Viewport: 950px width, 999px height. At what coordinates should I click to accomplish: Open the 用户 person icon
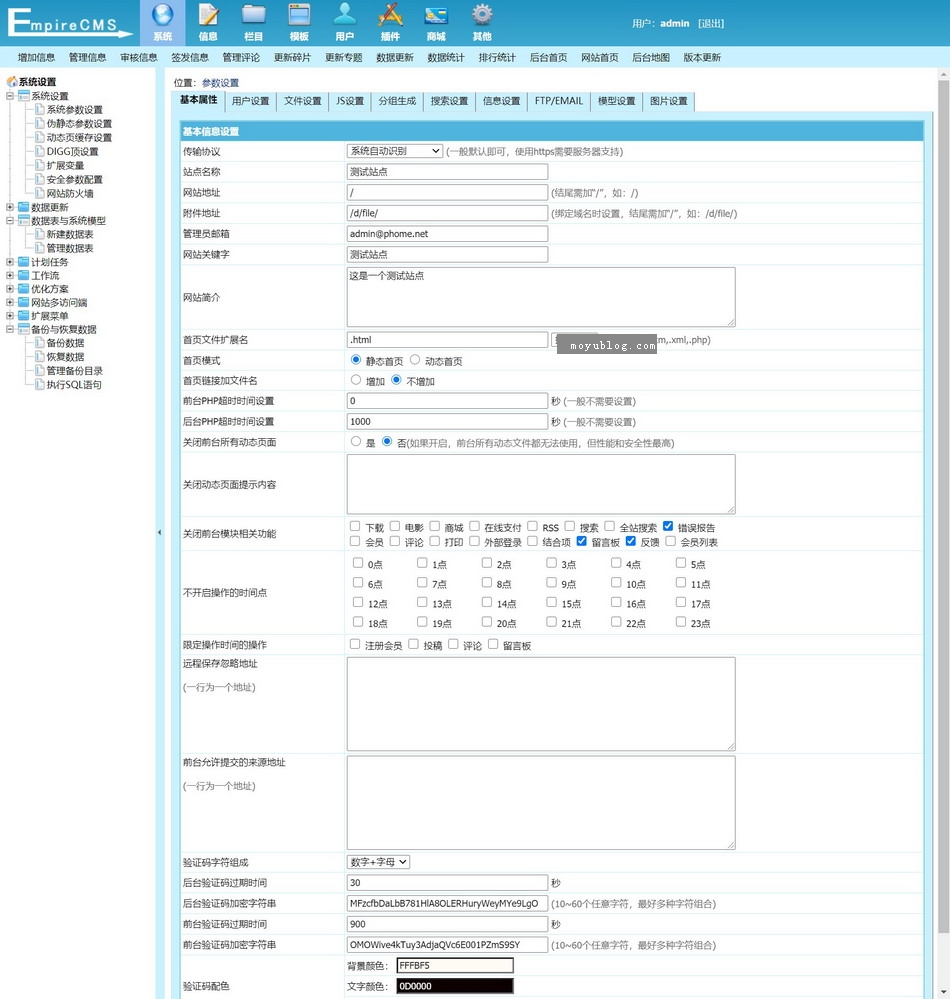(x=345, y=15)
